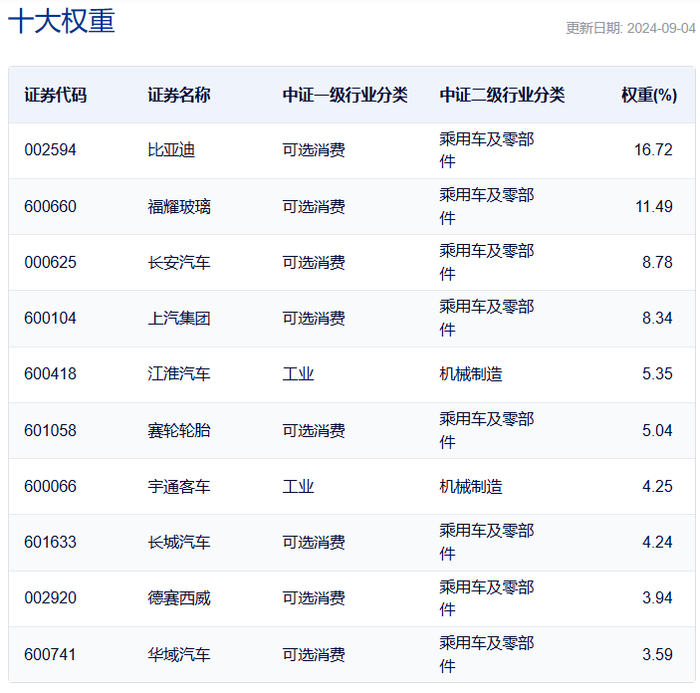Viewport: 700px width, 693px height.
Task: Select security code 002594
Action: tap(50, 150)
